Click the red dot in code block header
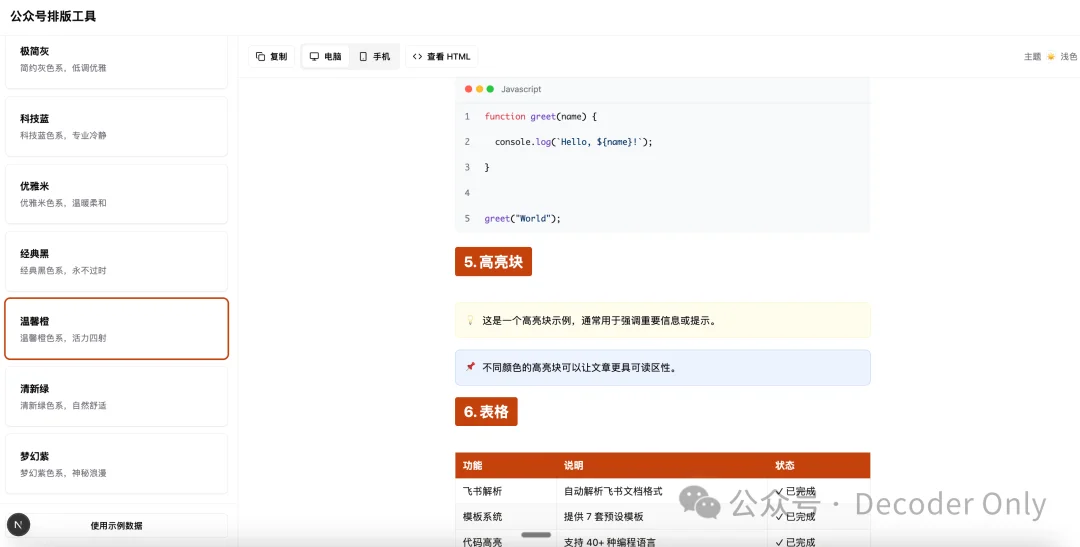Viewport: 1080px width, 547px height. [468, 89]
